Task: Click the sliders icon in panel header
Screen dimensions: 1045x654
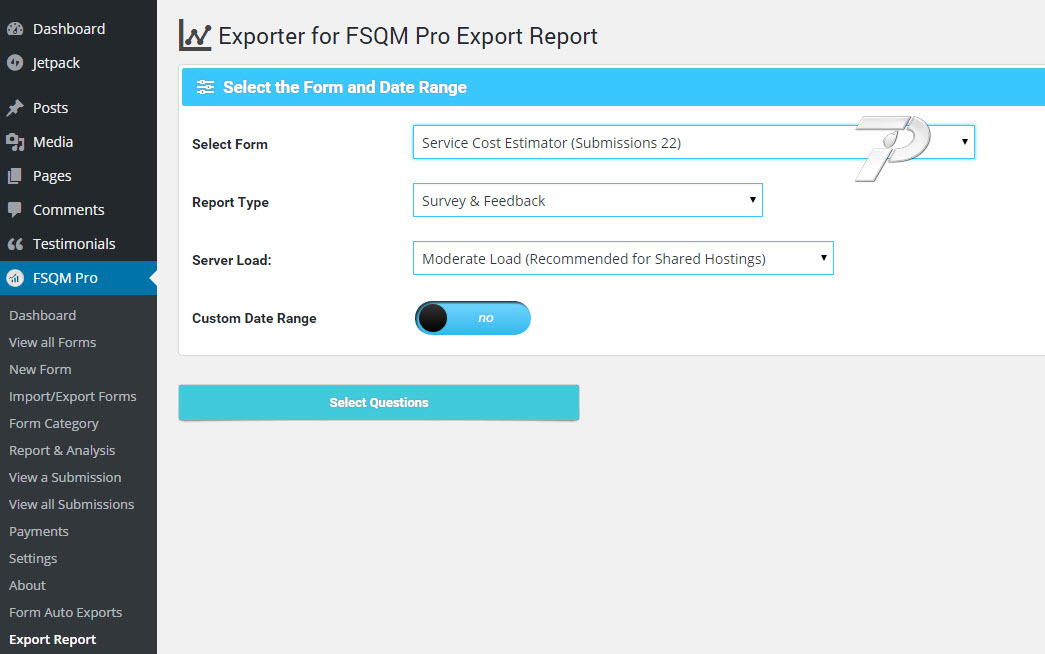Action: click(205, 87)
